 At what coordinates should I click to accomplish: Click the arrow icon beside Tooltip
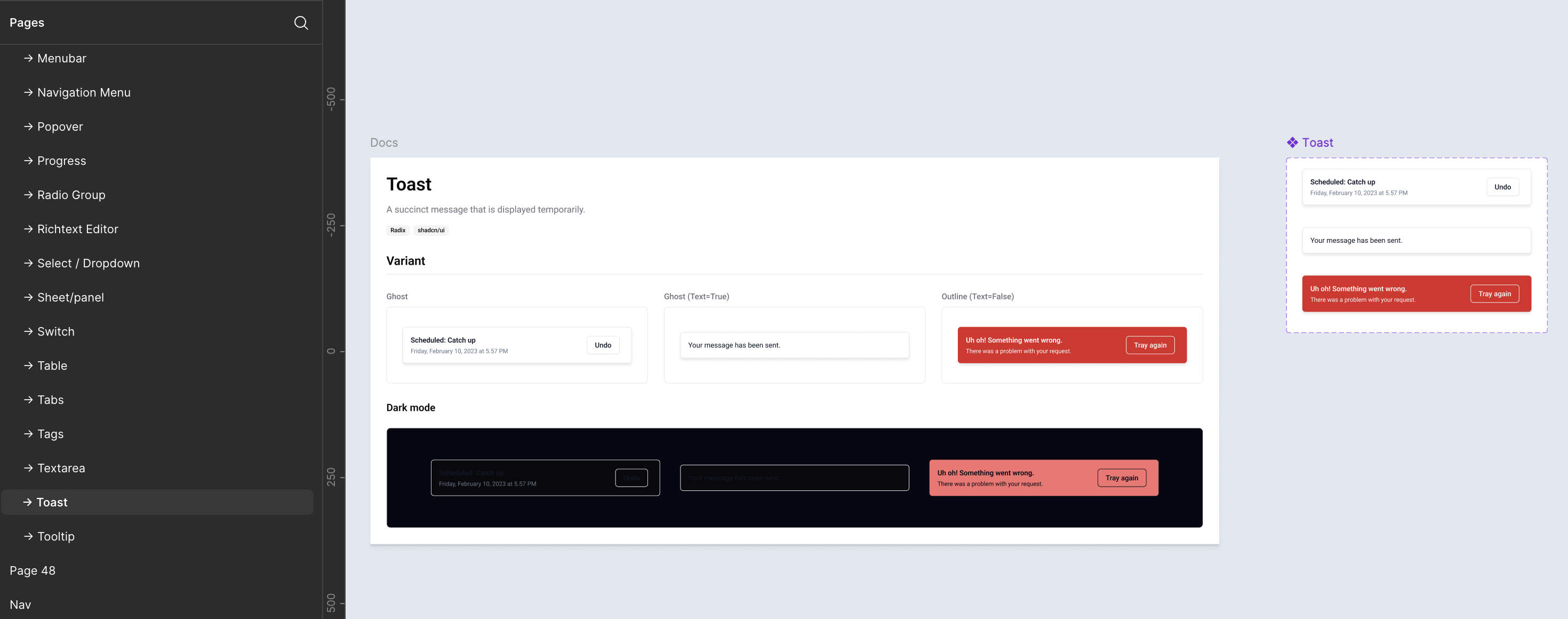[28, 536]
